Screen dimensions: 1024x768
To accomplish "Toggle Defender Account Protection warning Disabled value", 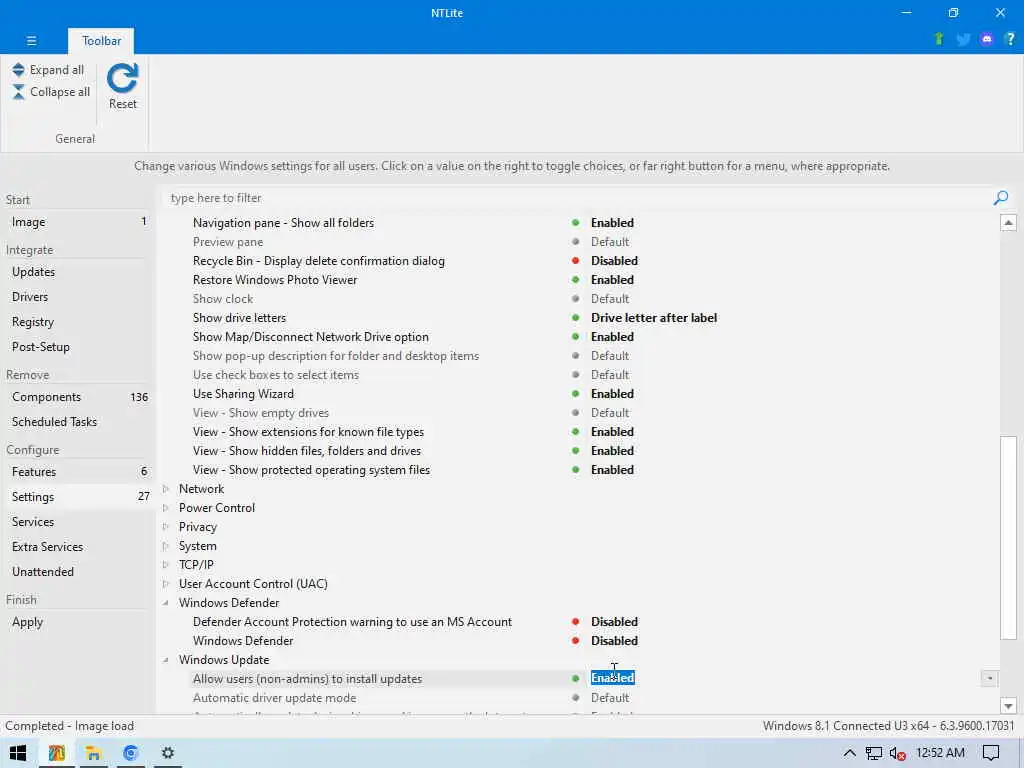I will (614, 622).
